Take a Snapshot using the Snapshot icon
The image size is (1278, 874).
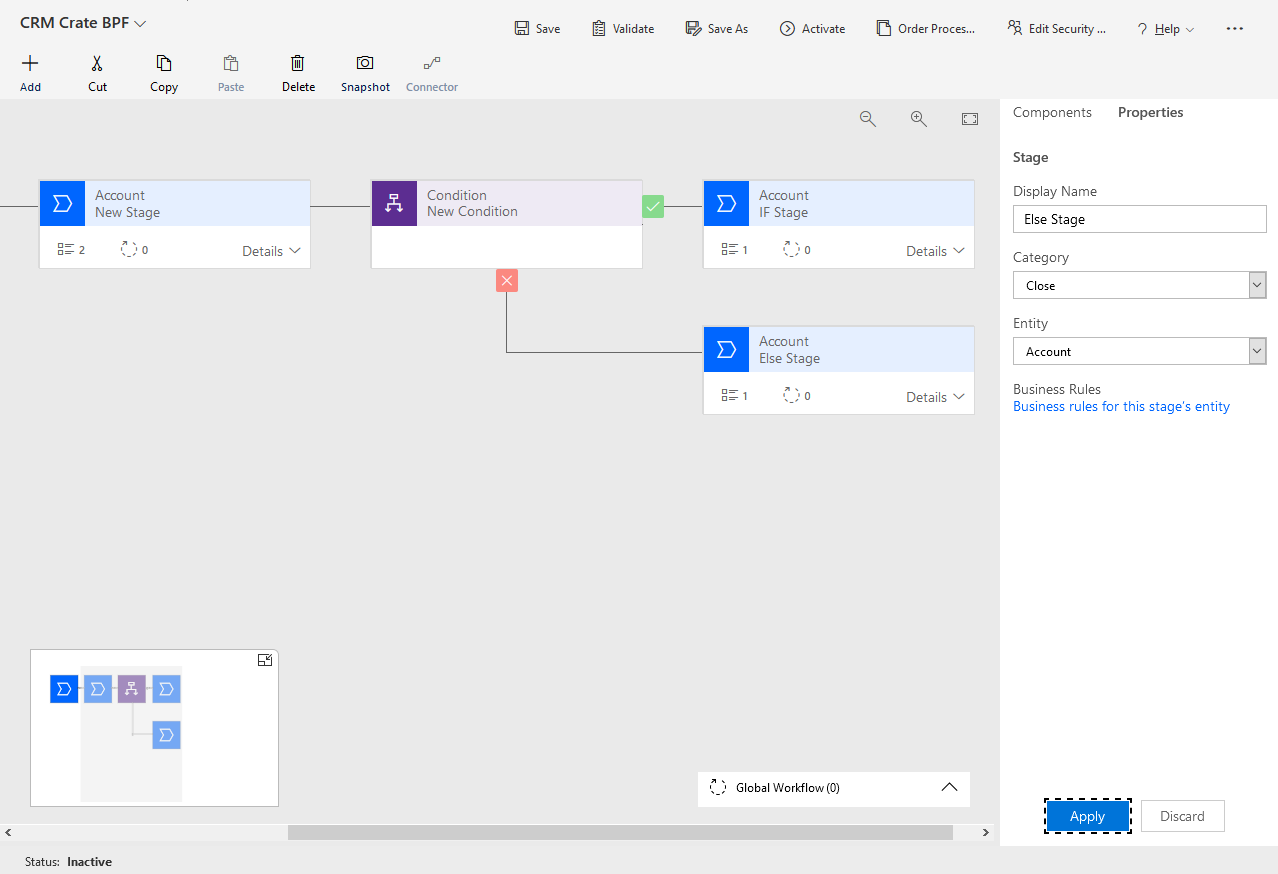[x=365, y=70]
